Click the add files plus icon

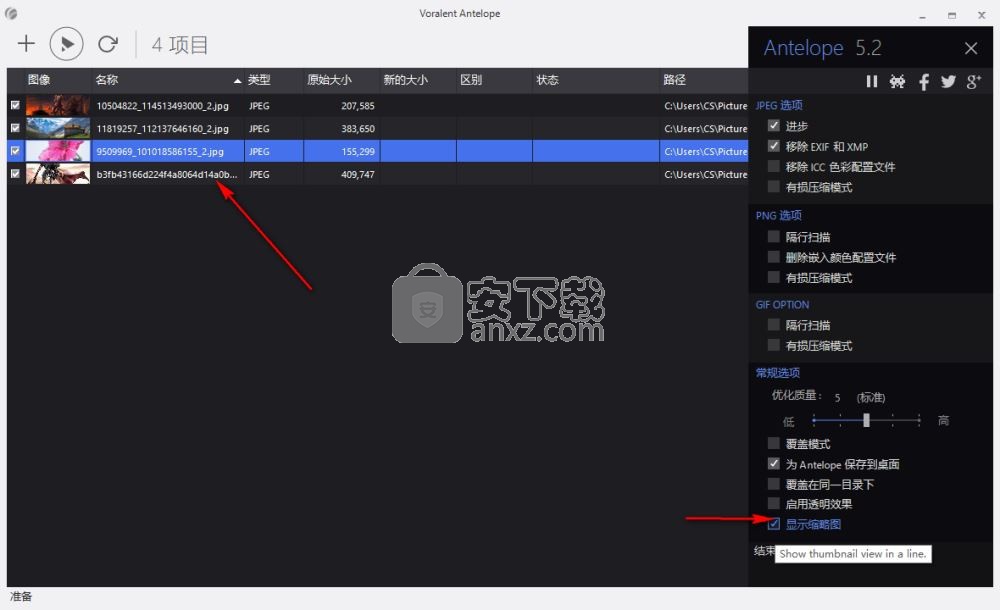click(26, 43)
